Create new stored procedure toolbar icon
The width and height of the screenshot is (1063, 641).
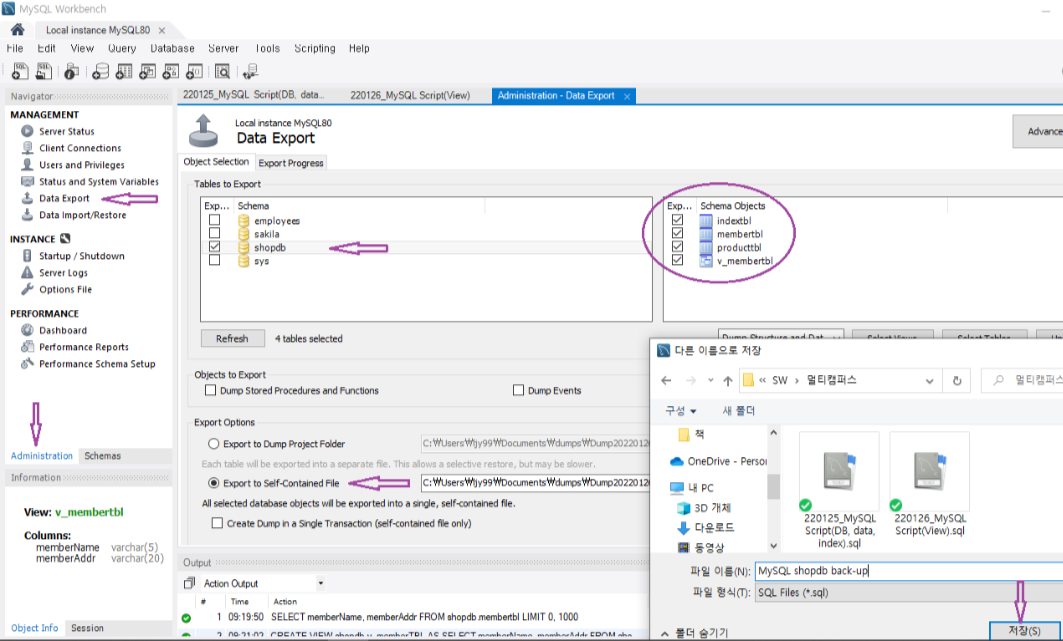[171, 71]
